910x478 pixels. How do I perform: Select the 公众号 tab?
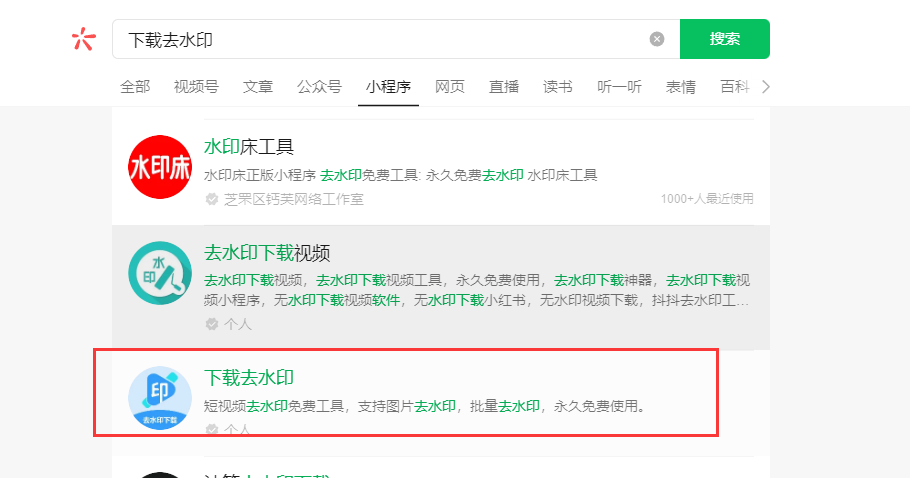tap(319, 87)
